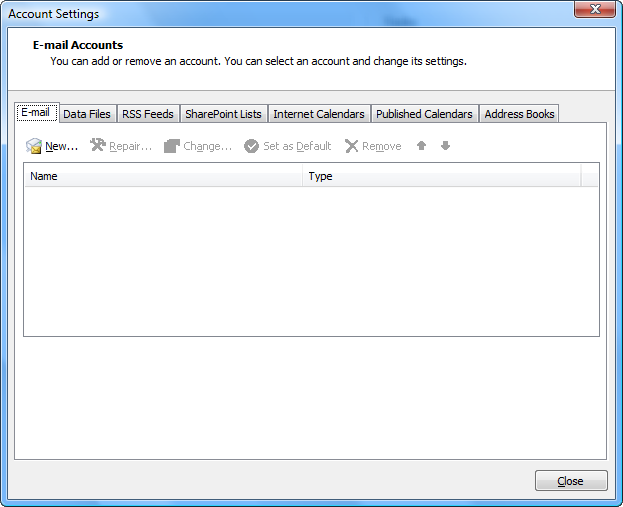The image size is (623, 507).
Task: Click the Repair tools icon
Action: coord(98,146)
